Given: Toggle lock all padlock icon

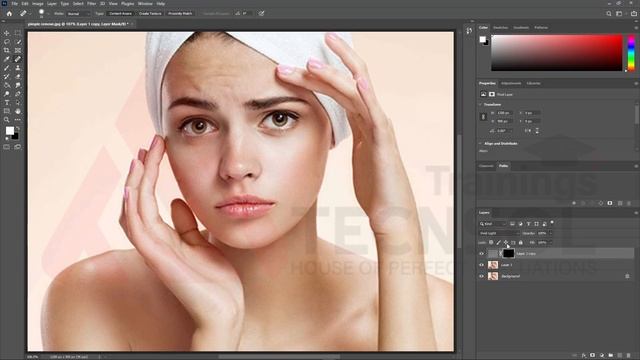Looking at the screenshot, I should pyautogui.click(x=520, y=242).
